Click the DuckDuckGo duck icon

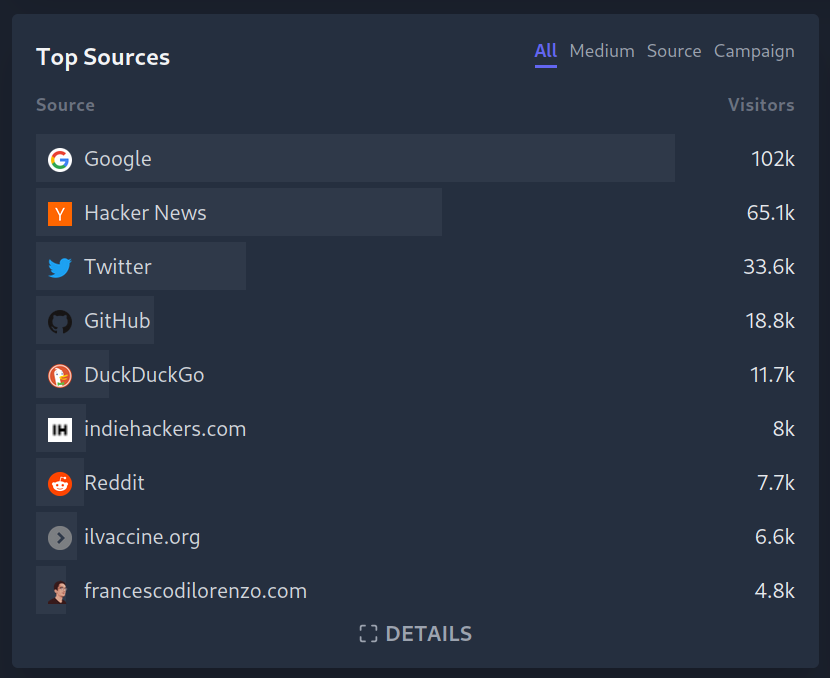[x=60, y=376]
